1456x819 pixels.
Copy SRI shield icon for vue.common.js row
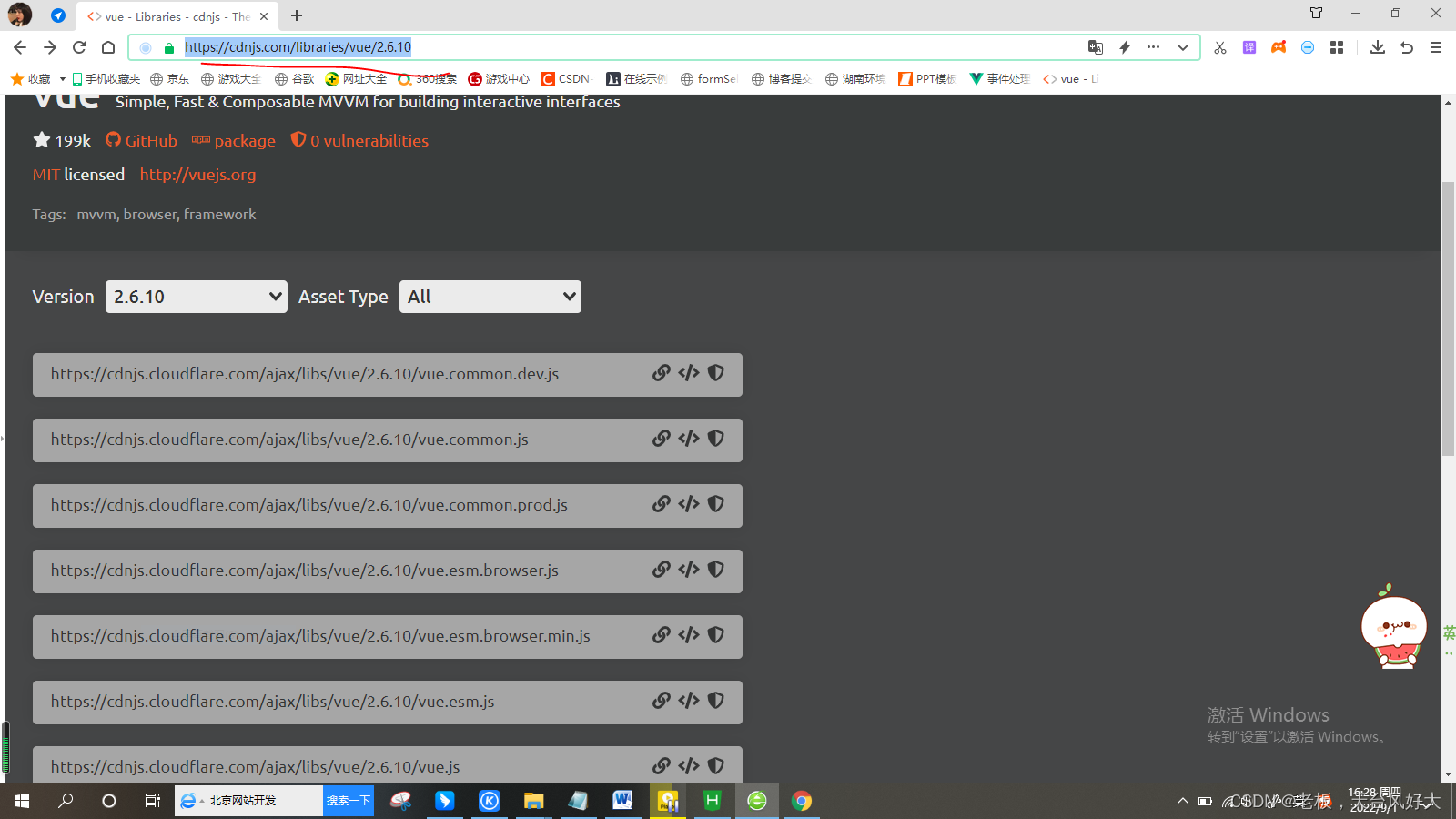click(716, 439)
